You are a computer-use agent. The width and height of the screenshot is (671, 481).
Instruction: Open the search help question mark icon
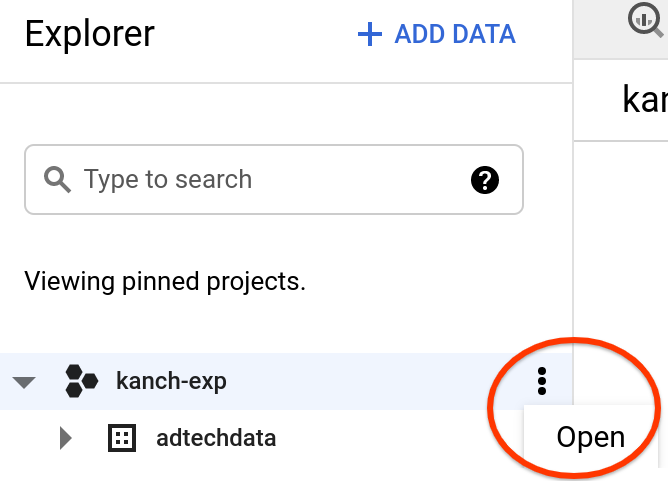(484, 180)
